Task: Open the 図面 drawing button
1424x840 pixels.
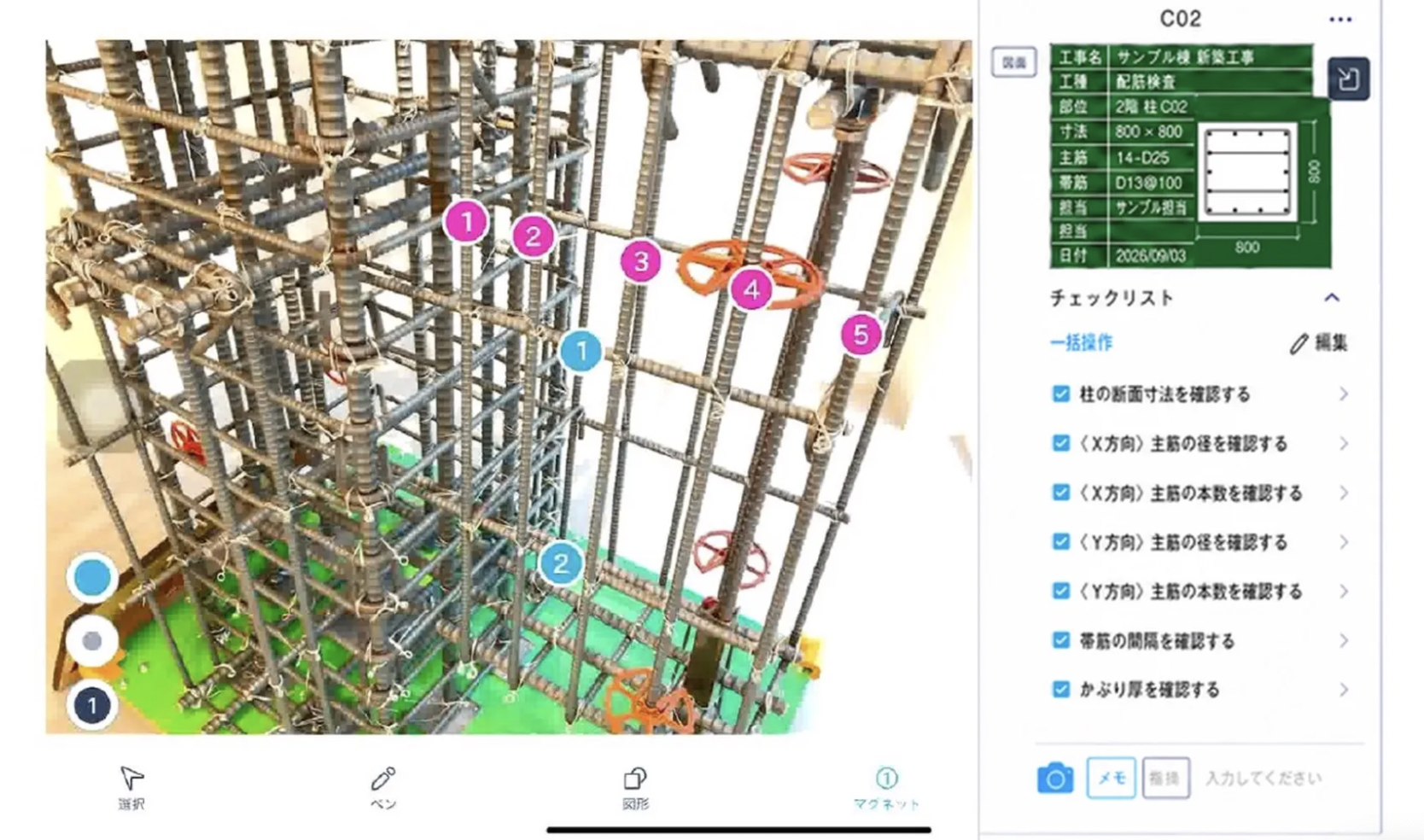Action: pos(1013,62)
